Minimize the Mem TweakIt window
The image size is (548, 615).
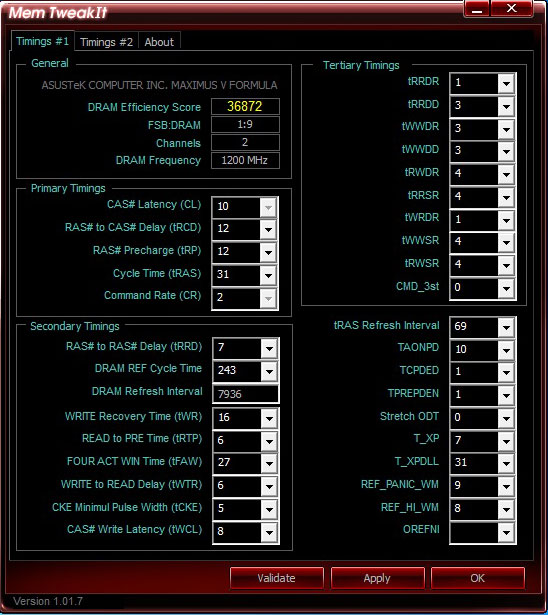click(477, 8)
